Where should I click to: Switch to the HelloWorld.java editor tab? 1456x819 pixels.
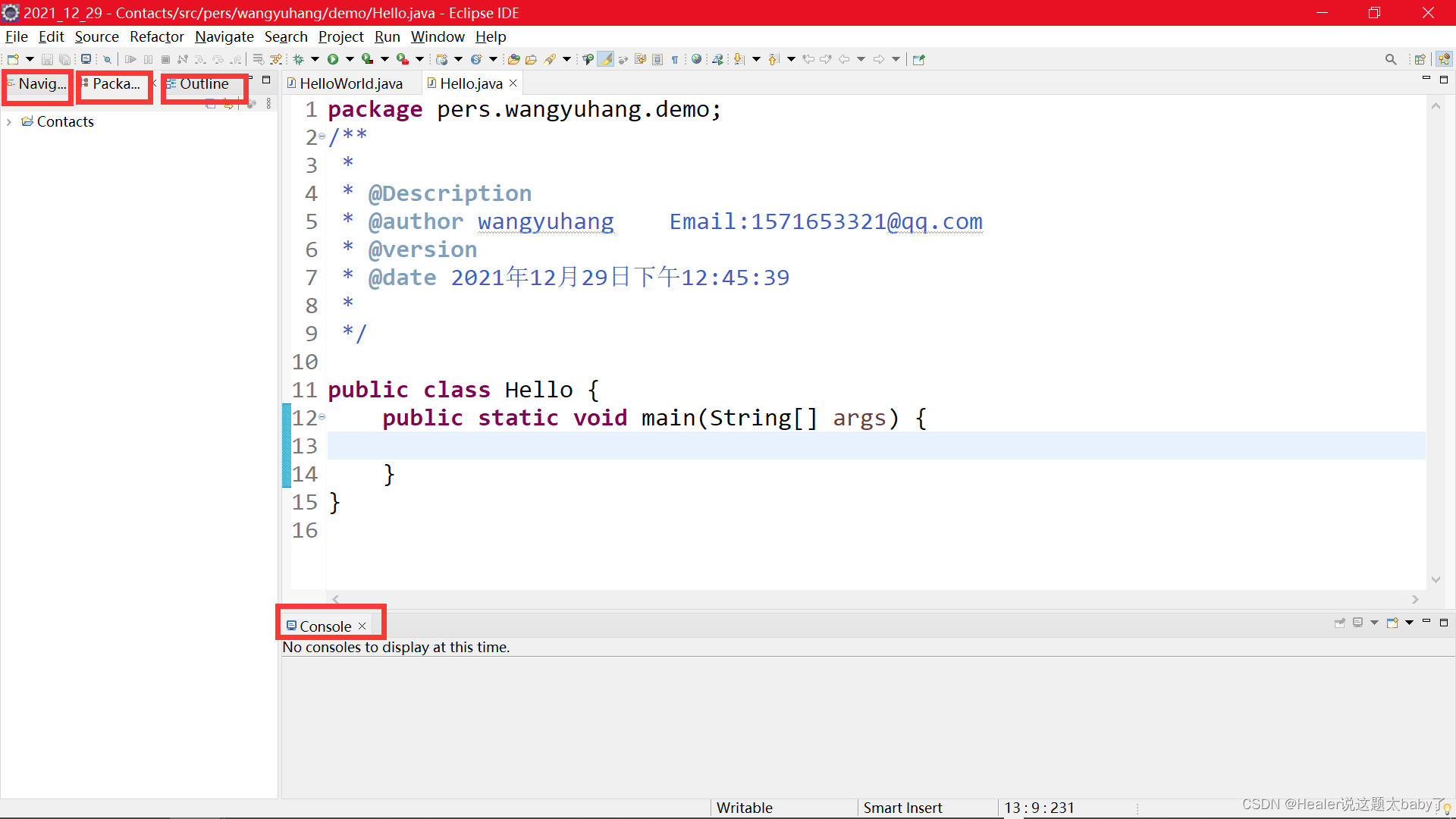[x=350, y=83]
